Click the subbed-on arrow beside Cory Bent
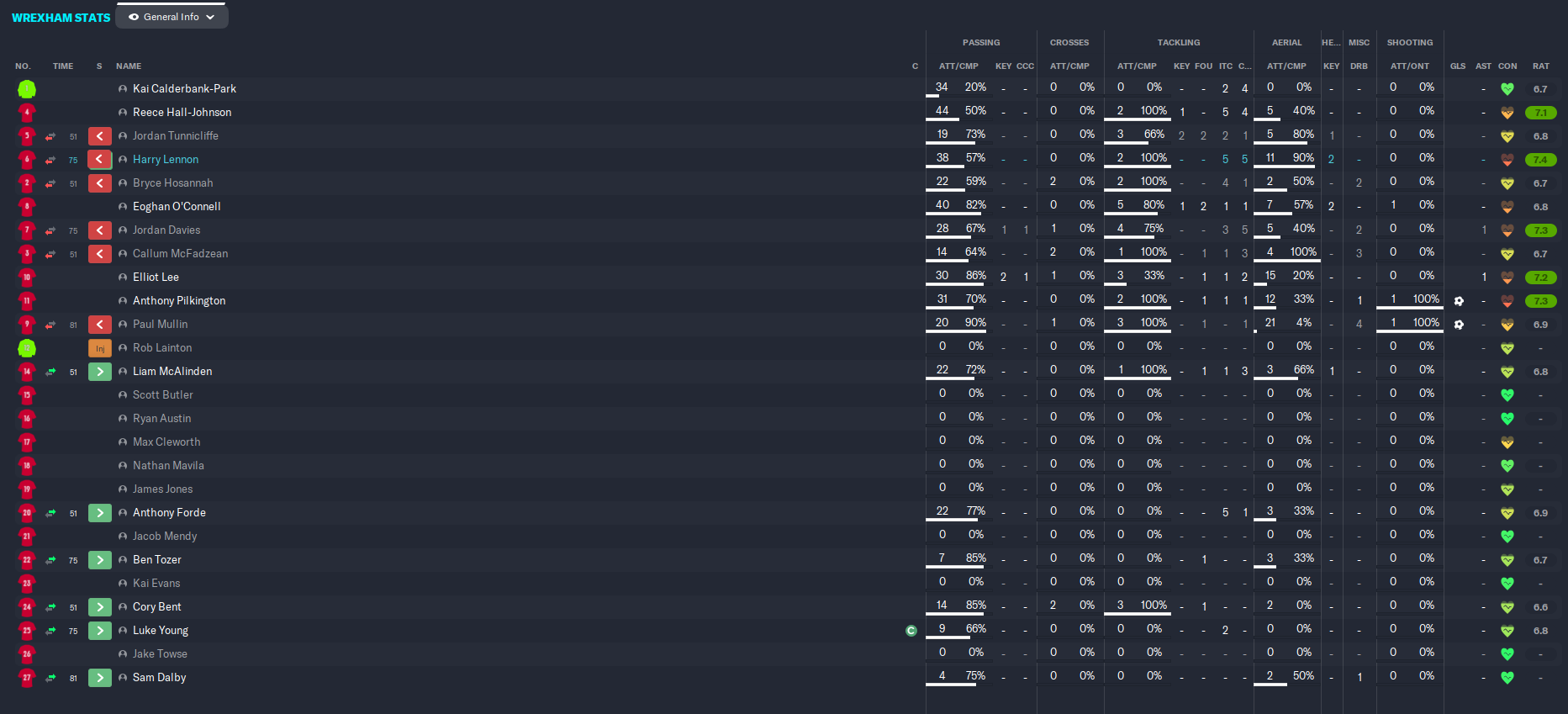This screenshot has height=714, width=1568. (100, 606)
